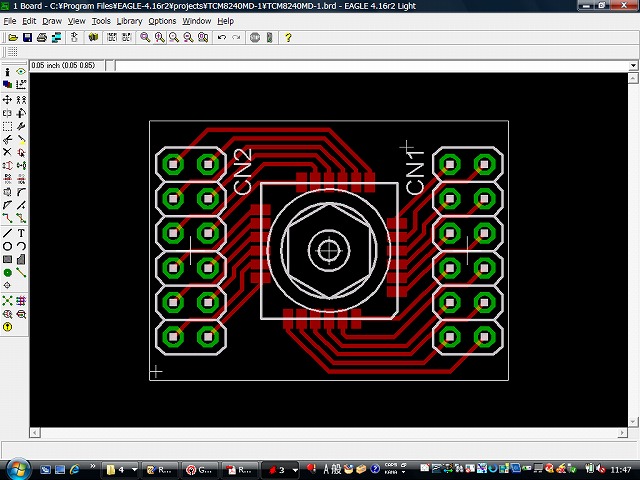The height and width of the screenshot is (480, 640).
Task: Select the Move tool
Action: tap(7, 100)
